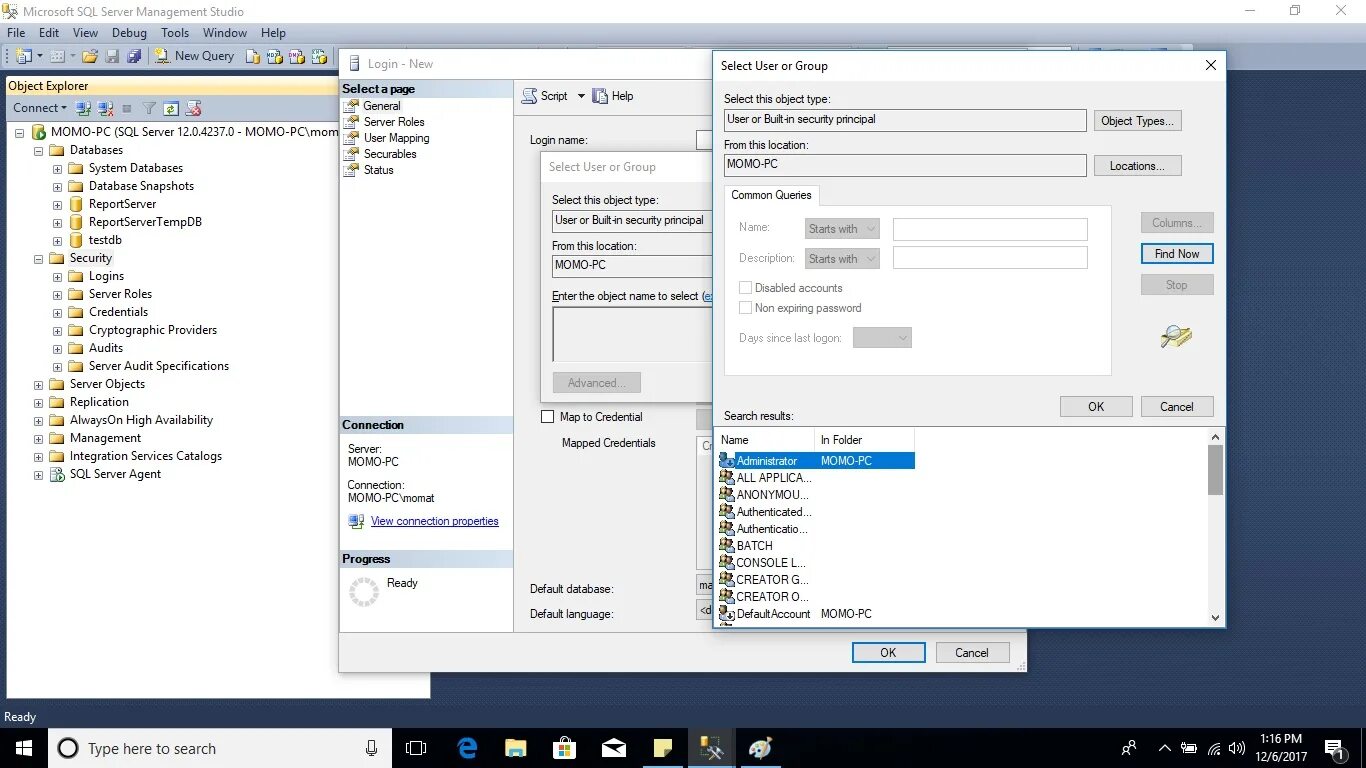This screenshot has width=1366, height=768.
Task: Open the Server Roles page
Action: (x=394, y=122)
